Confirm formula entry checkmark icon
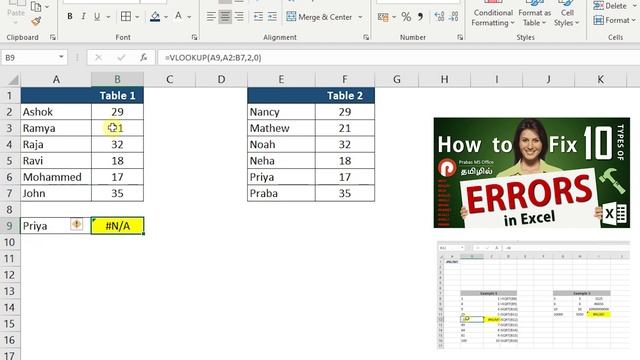 tap(121, 58)
